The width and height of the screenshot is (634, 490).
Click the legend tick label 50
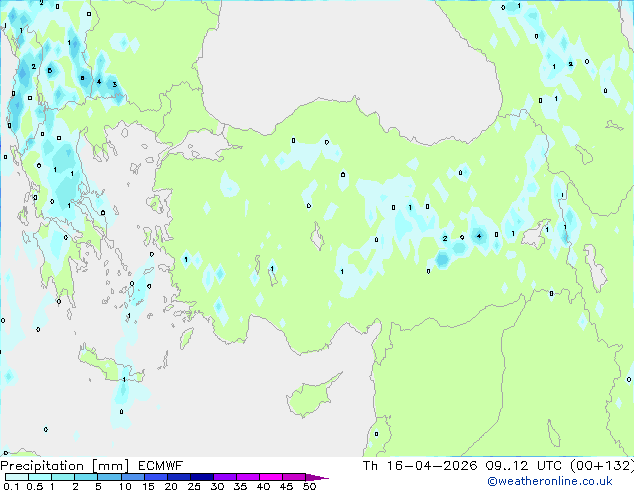point(310,487)
